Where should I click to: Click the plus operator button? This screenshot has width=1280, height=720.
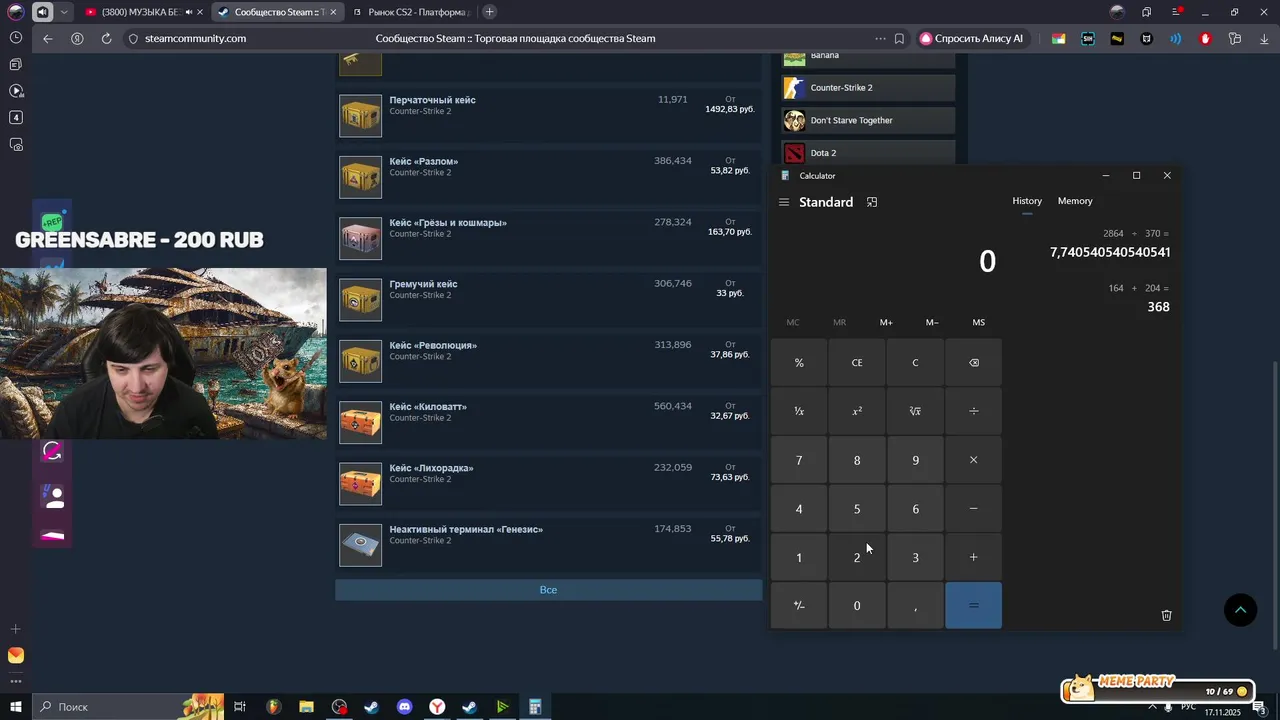[973, 557]
